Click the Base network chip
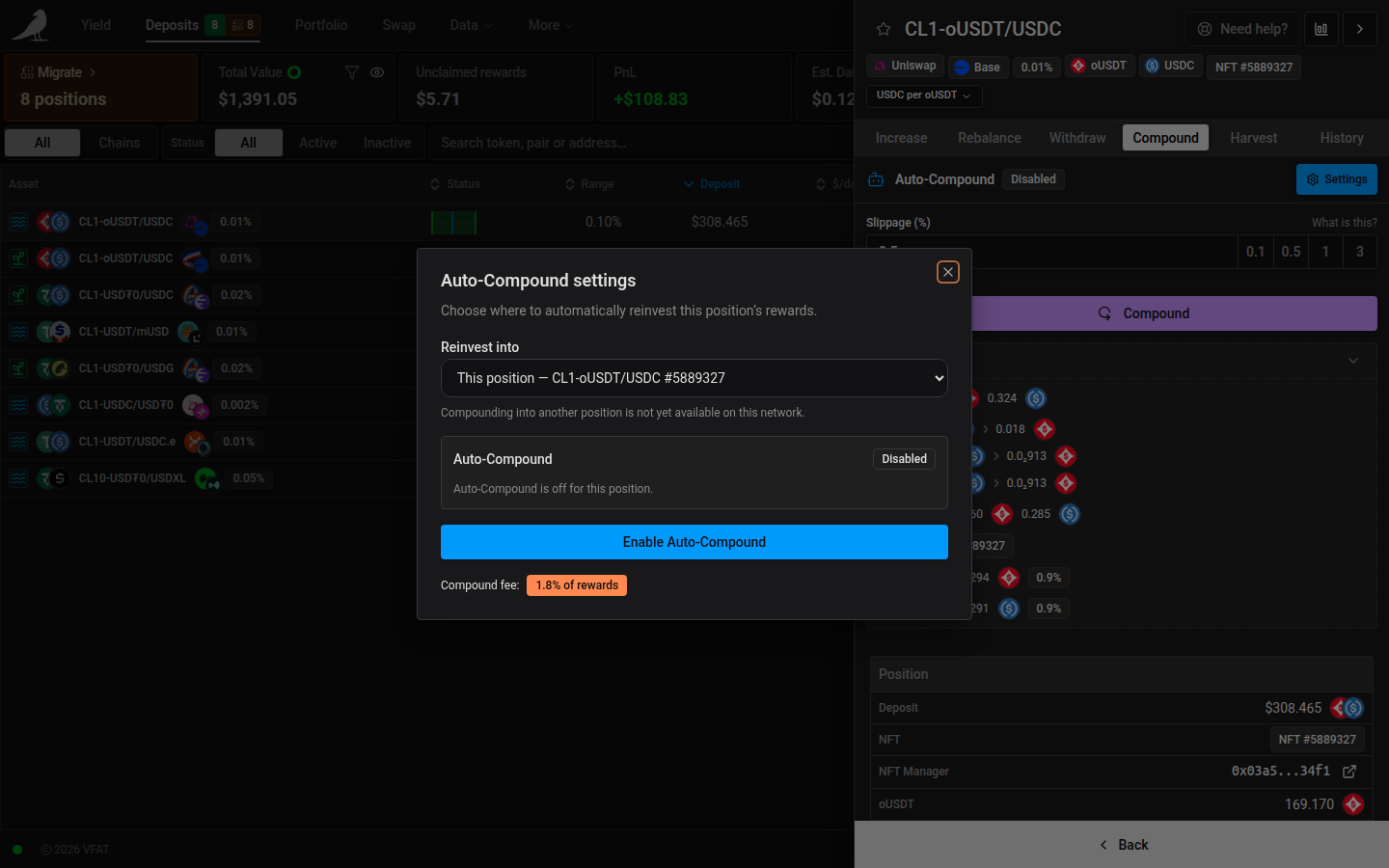Viewport: 1389px width, 868px height. [977, 68]
